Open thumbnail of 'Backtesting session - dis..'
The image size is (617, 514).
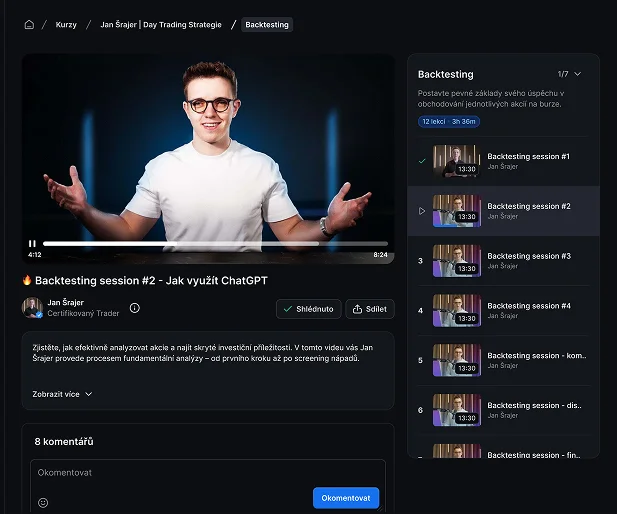[457, 410]
